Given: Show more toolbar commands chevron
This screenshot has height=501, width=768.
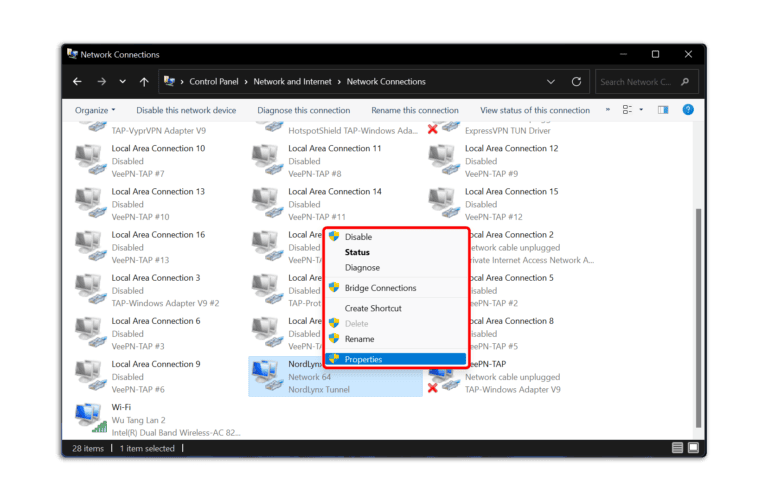Looking at the screenshot, I should pyautogui.click(x=608, y=110).
